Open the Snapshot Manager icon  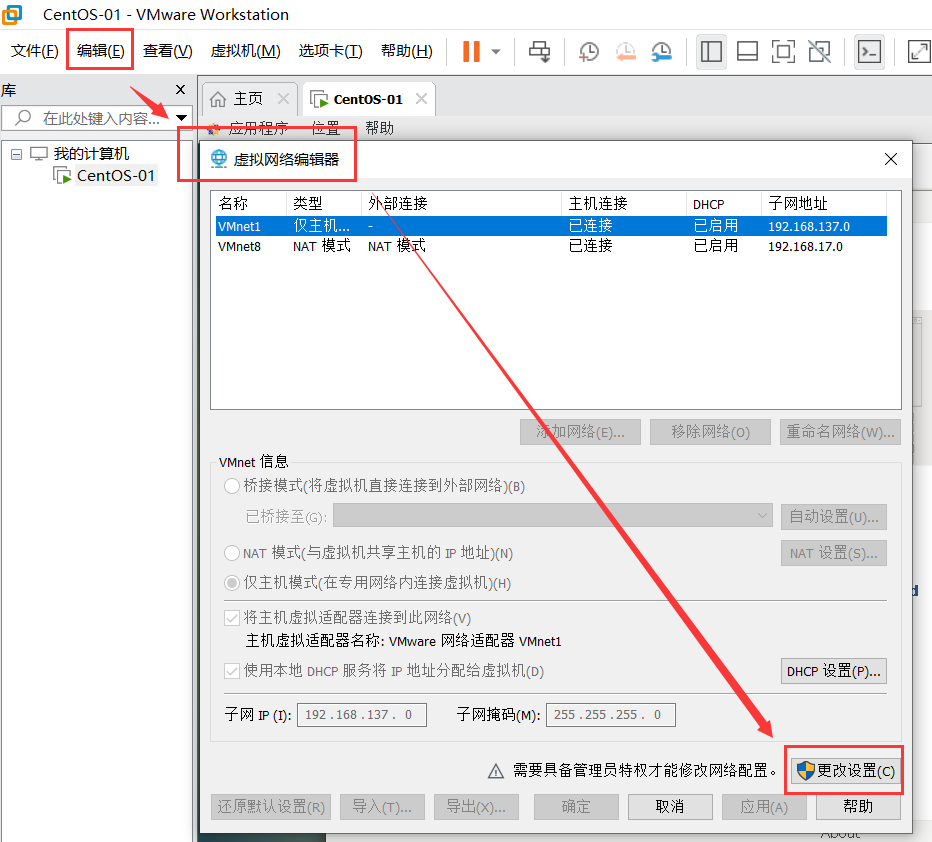pyautogui.click(x=661, y=52)
